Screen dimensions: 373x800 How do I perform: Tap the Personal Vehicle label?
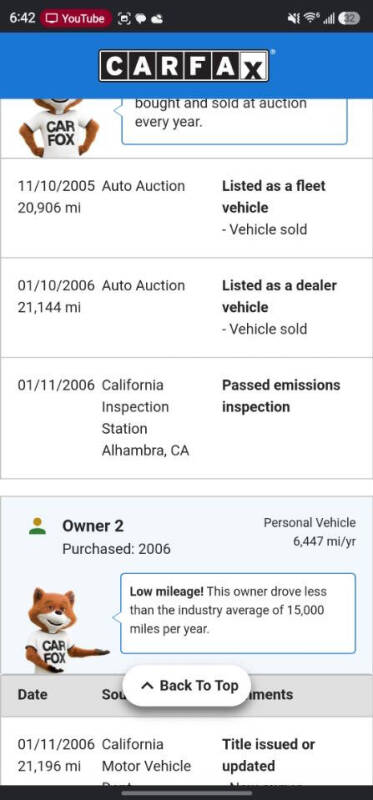(x=310, y=522)
